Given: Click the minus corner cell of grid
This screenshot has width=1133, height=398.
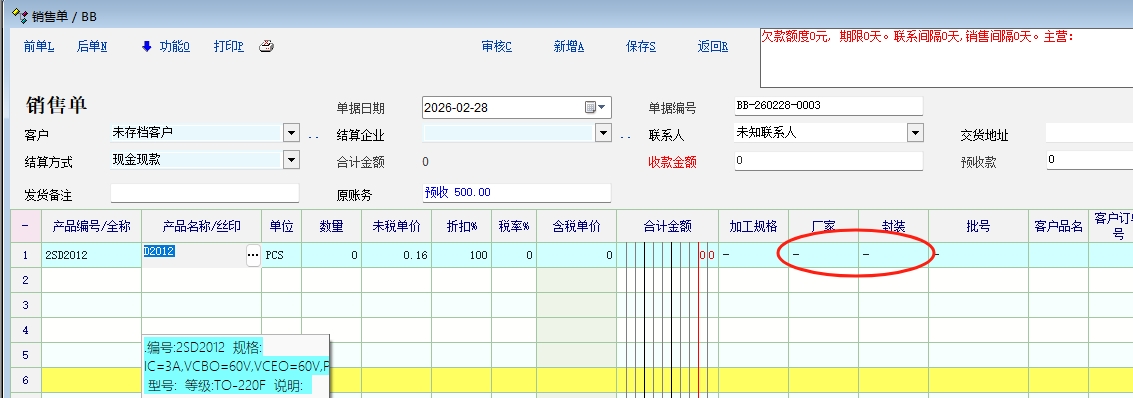Looking at the screenshot, I should pyautogui.click(x=26, y=226).
